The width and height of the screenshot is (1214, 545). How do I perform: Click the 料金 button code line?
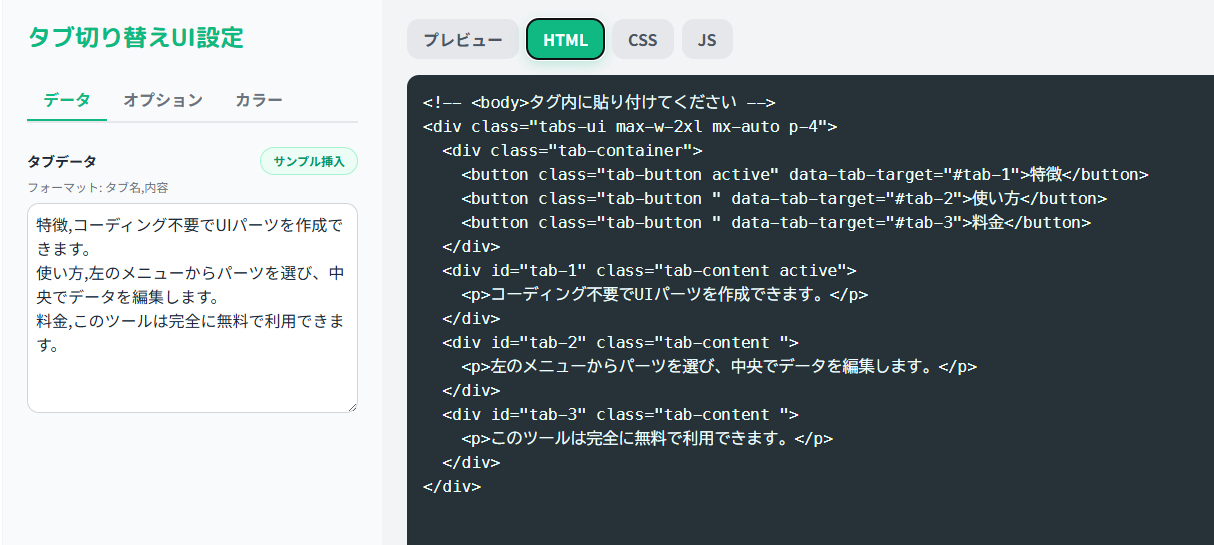pyautogui.click(x=775, y=222)
